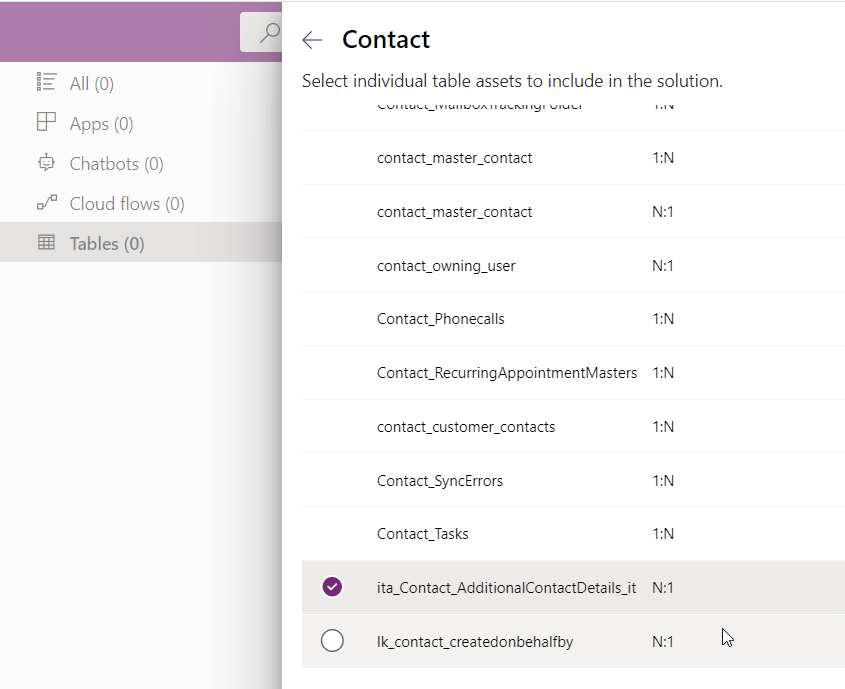Click the search magnifier icon
The width and height of the screenshot is (845, 689).
[268, 33]
